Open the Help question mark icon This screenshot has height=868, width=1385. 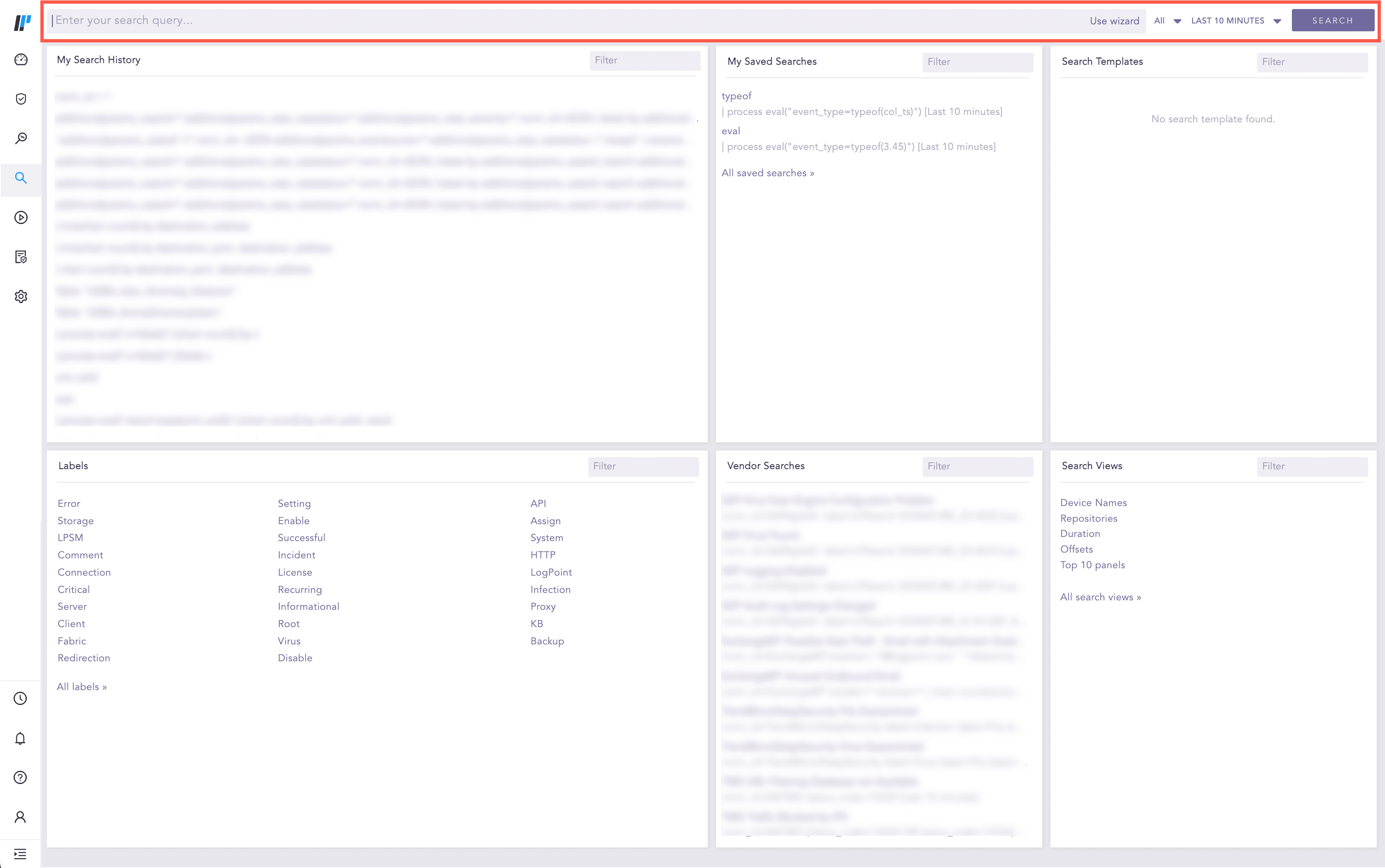(x=21, y=777)
